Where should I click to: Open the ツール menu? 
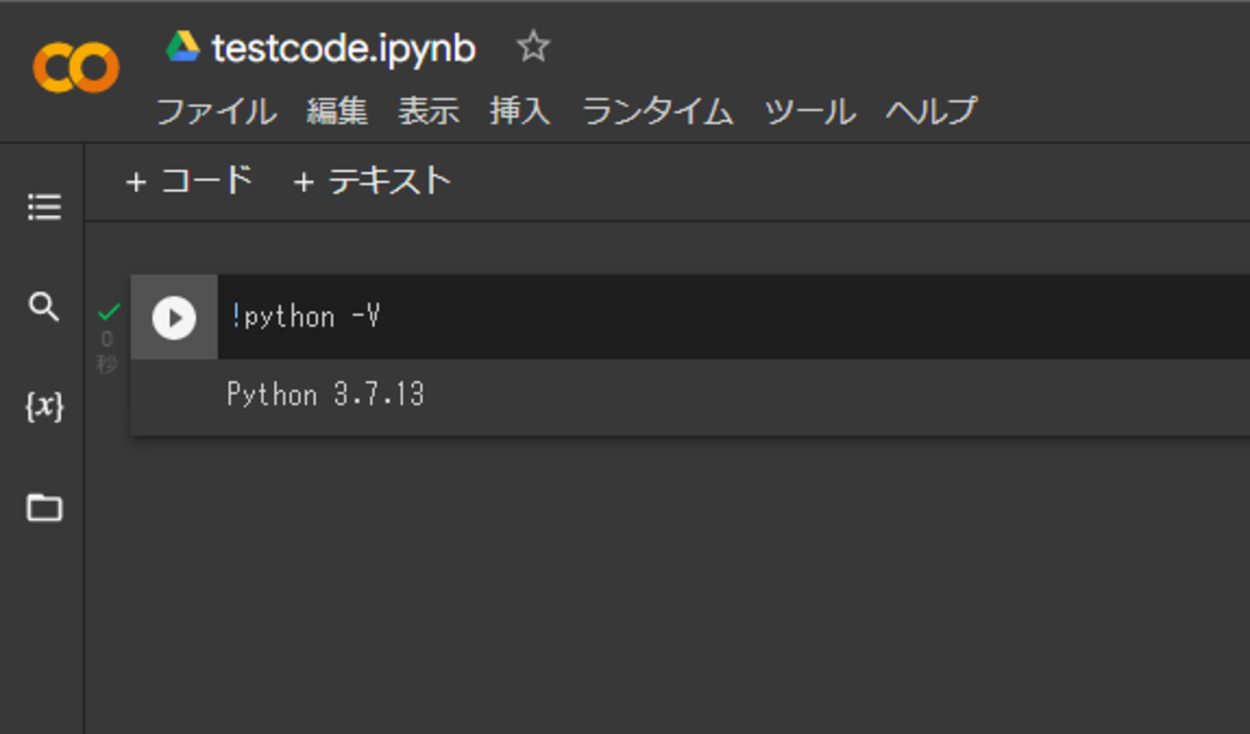(810, 111)
